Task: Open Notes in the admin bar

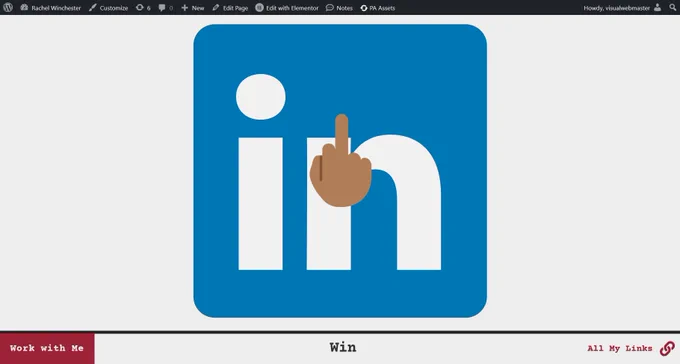Action: pos(339,8)
